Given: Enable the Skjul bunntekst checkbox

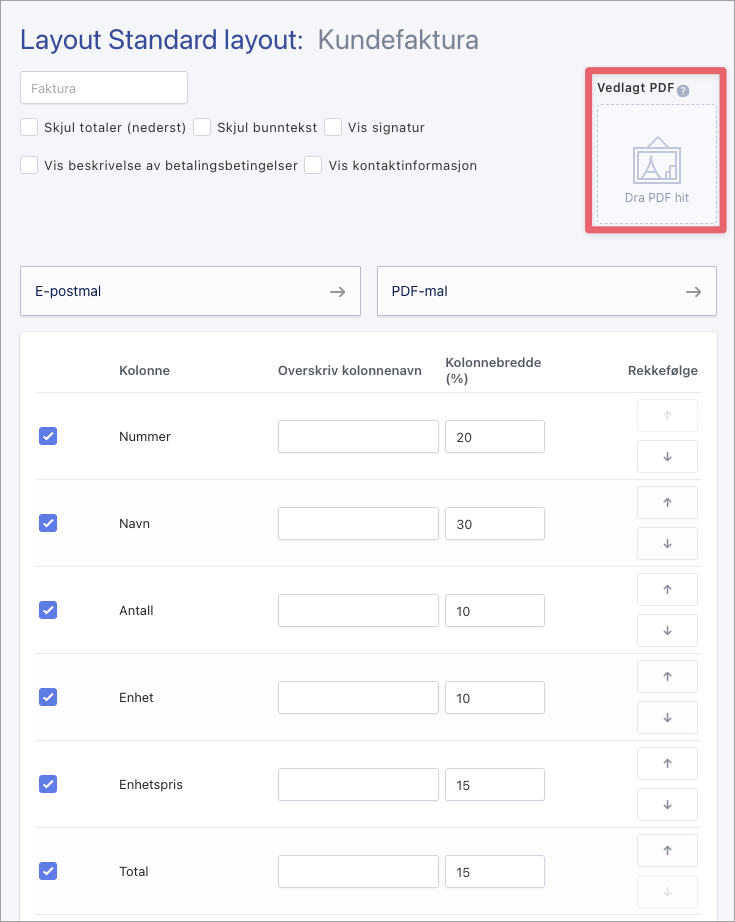Looking at the screenshot, I should pyautogui.click(x=202, y=127).
